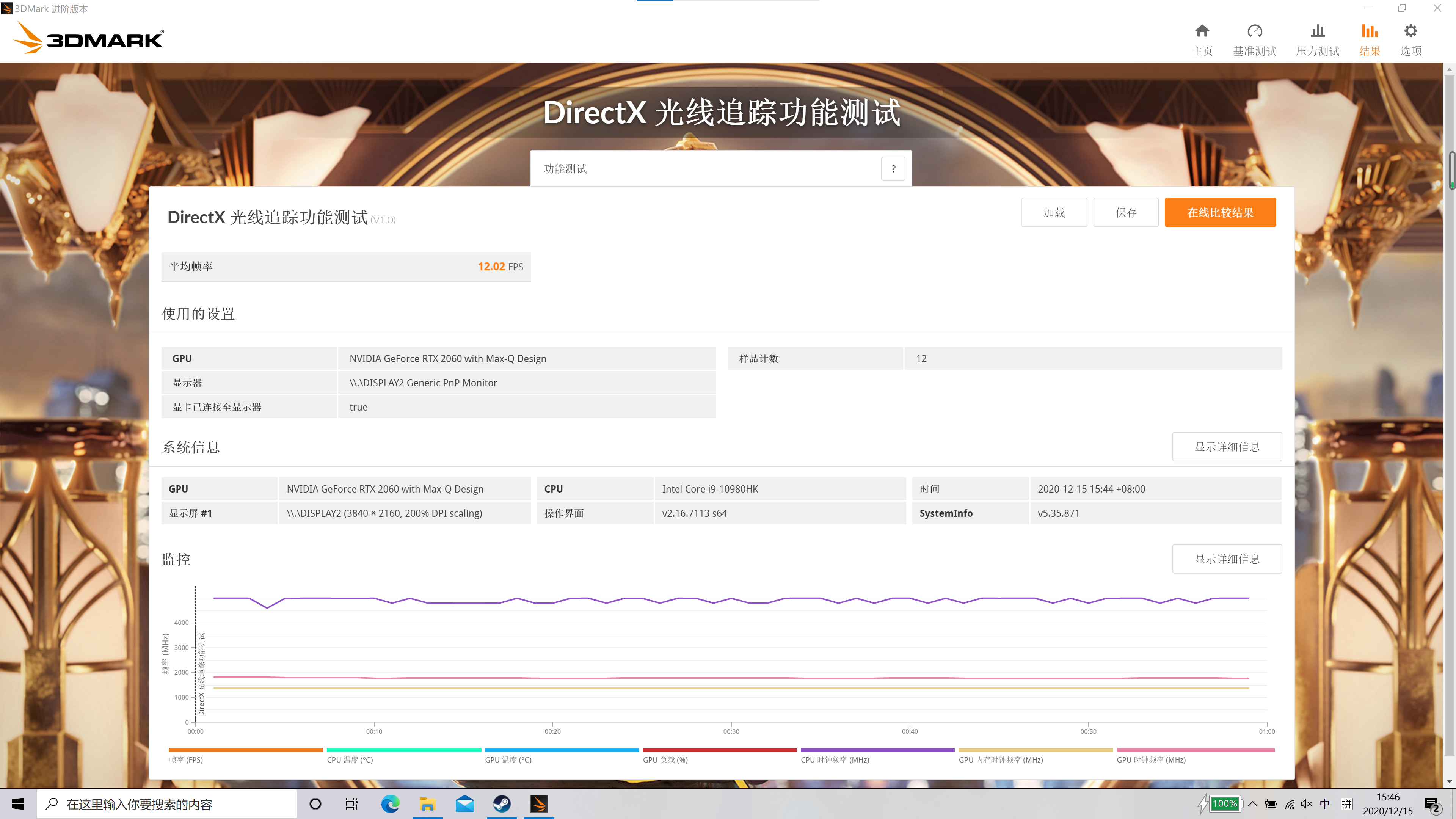Open Cortana circle icon
The height and width of the screenshot is (819, 1456).
coord(315,804)
